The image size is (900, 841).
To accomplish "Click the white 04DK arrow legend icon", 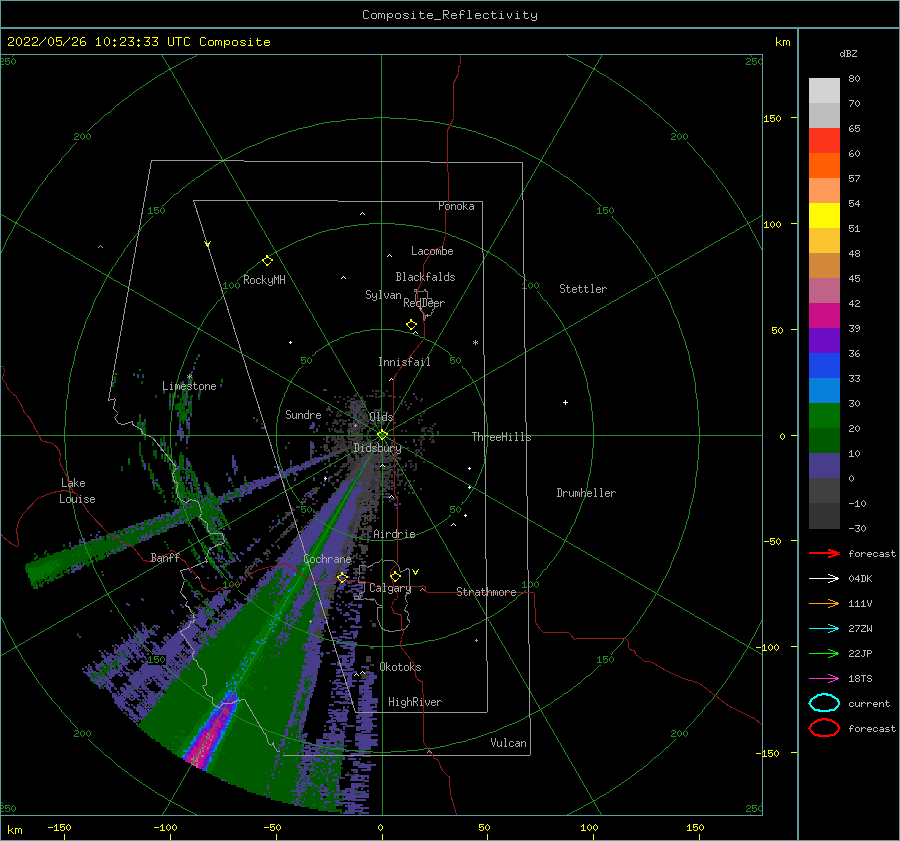I will pyautogui.click(x=824, y=579).
